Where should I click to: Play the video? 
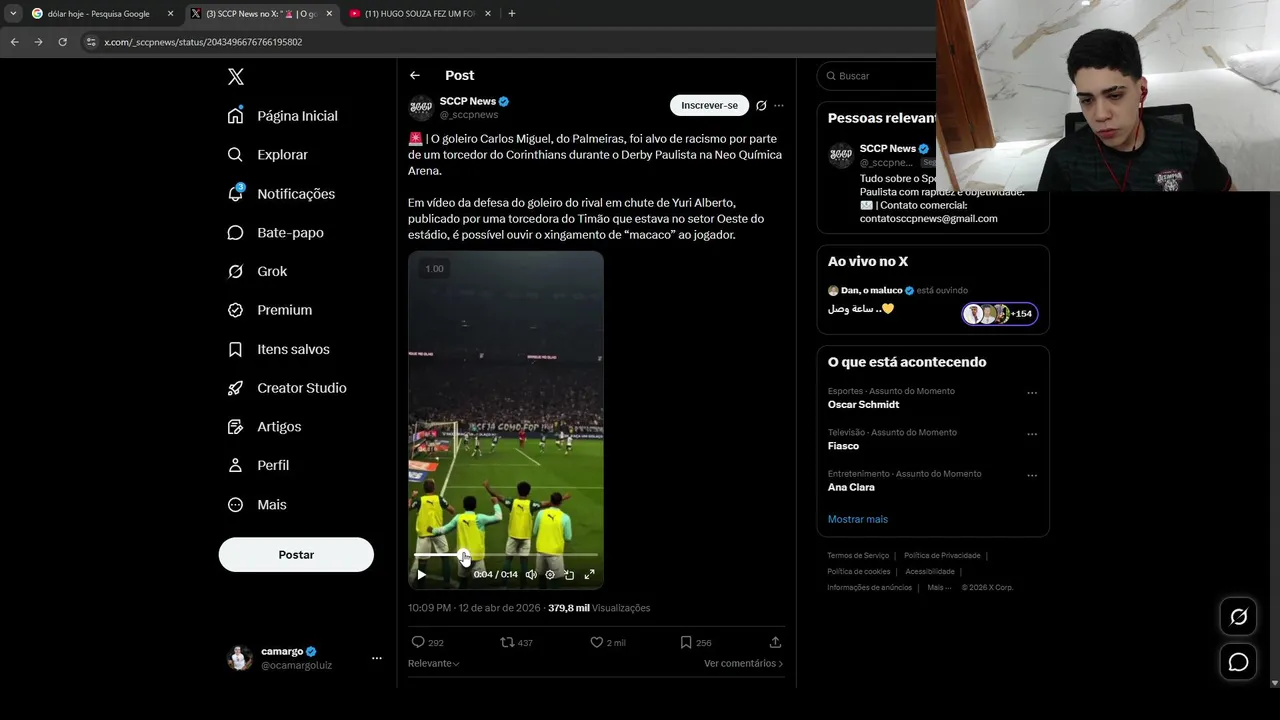(421, 575)
